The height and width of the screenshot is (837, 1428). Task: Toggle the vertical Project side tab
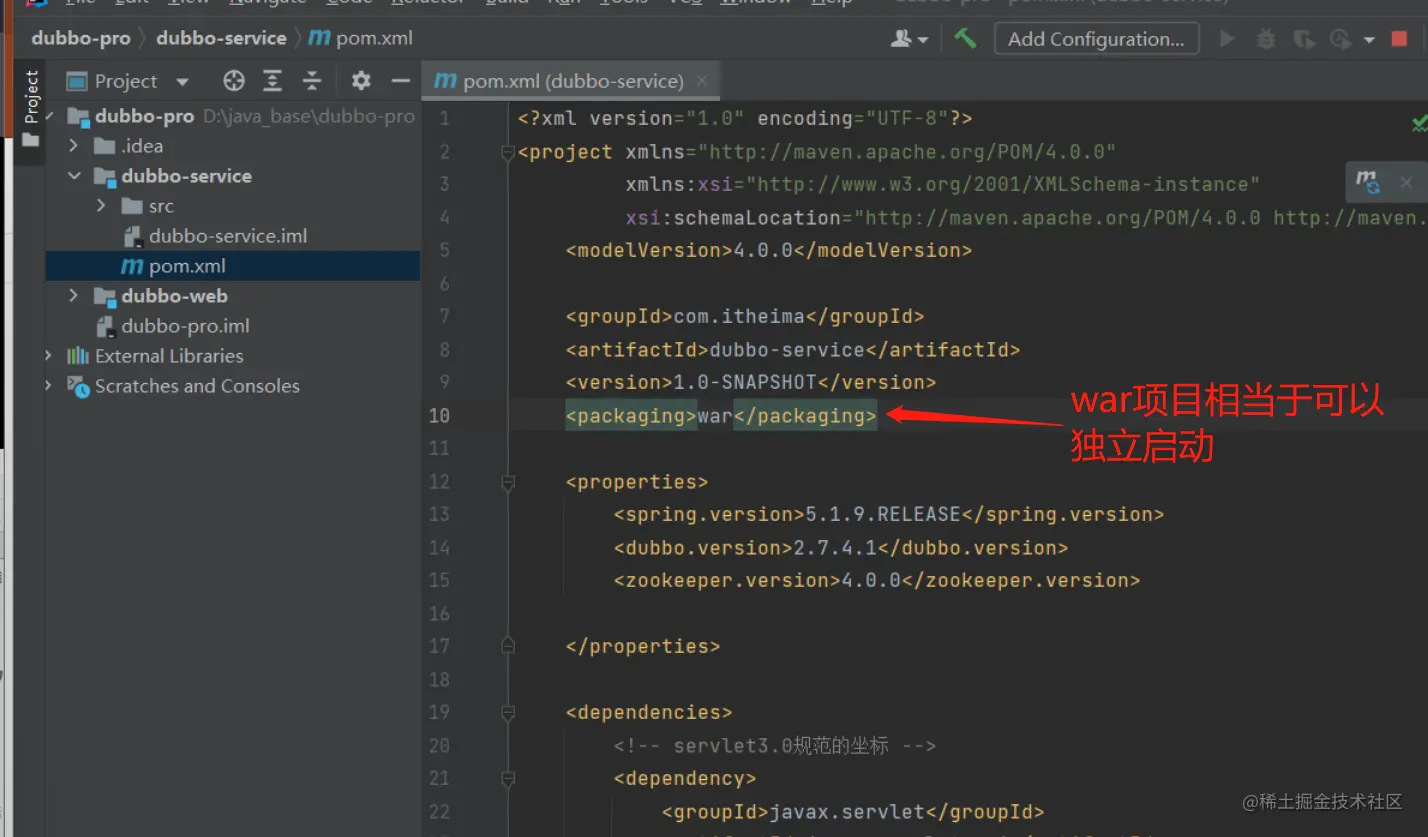click(x=30, y=110)
